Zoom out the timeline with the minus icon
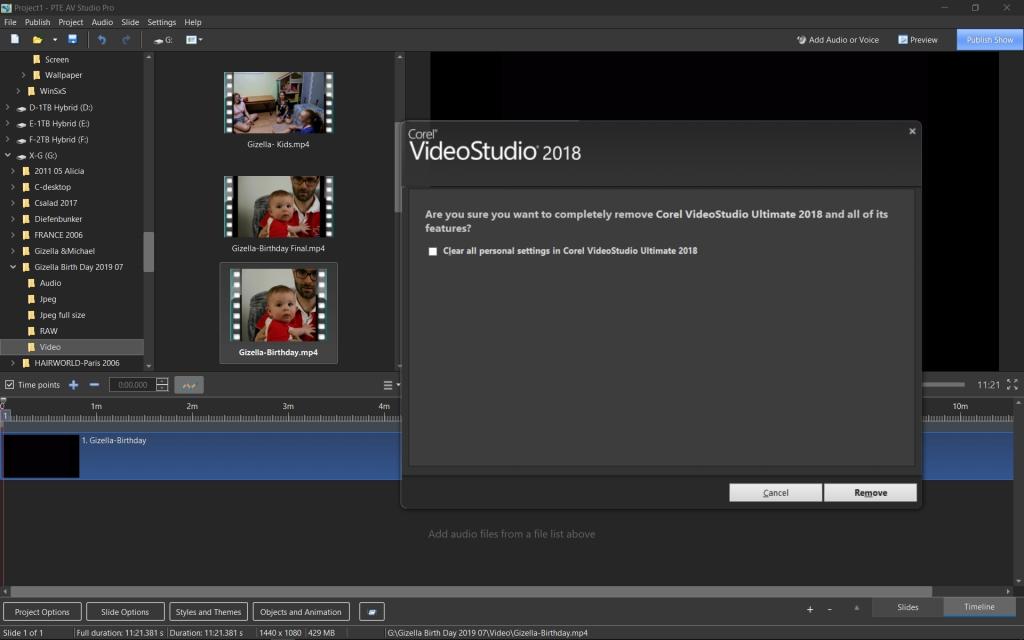Image resolution: width=1024 pixels, height=640 pixels. 829,609
